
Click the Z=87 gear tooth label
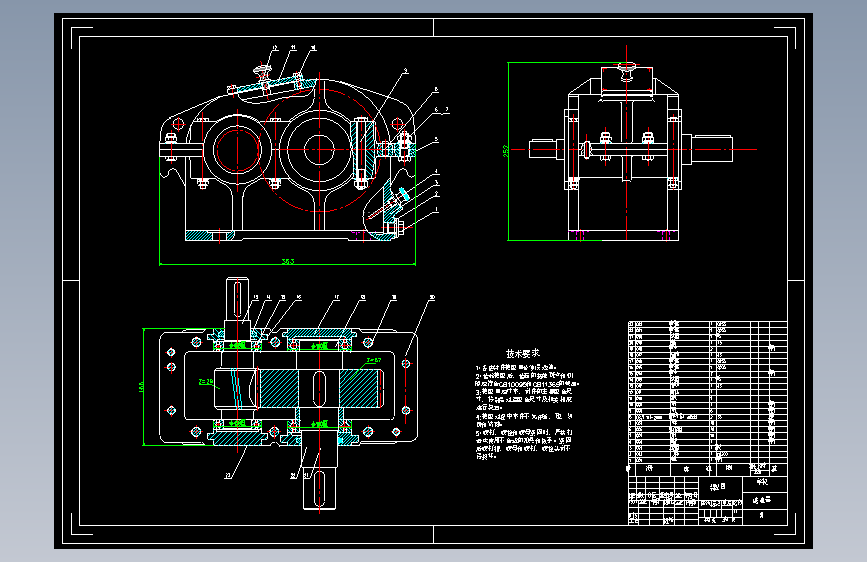[x=374, y=360]
